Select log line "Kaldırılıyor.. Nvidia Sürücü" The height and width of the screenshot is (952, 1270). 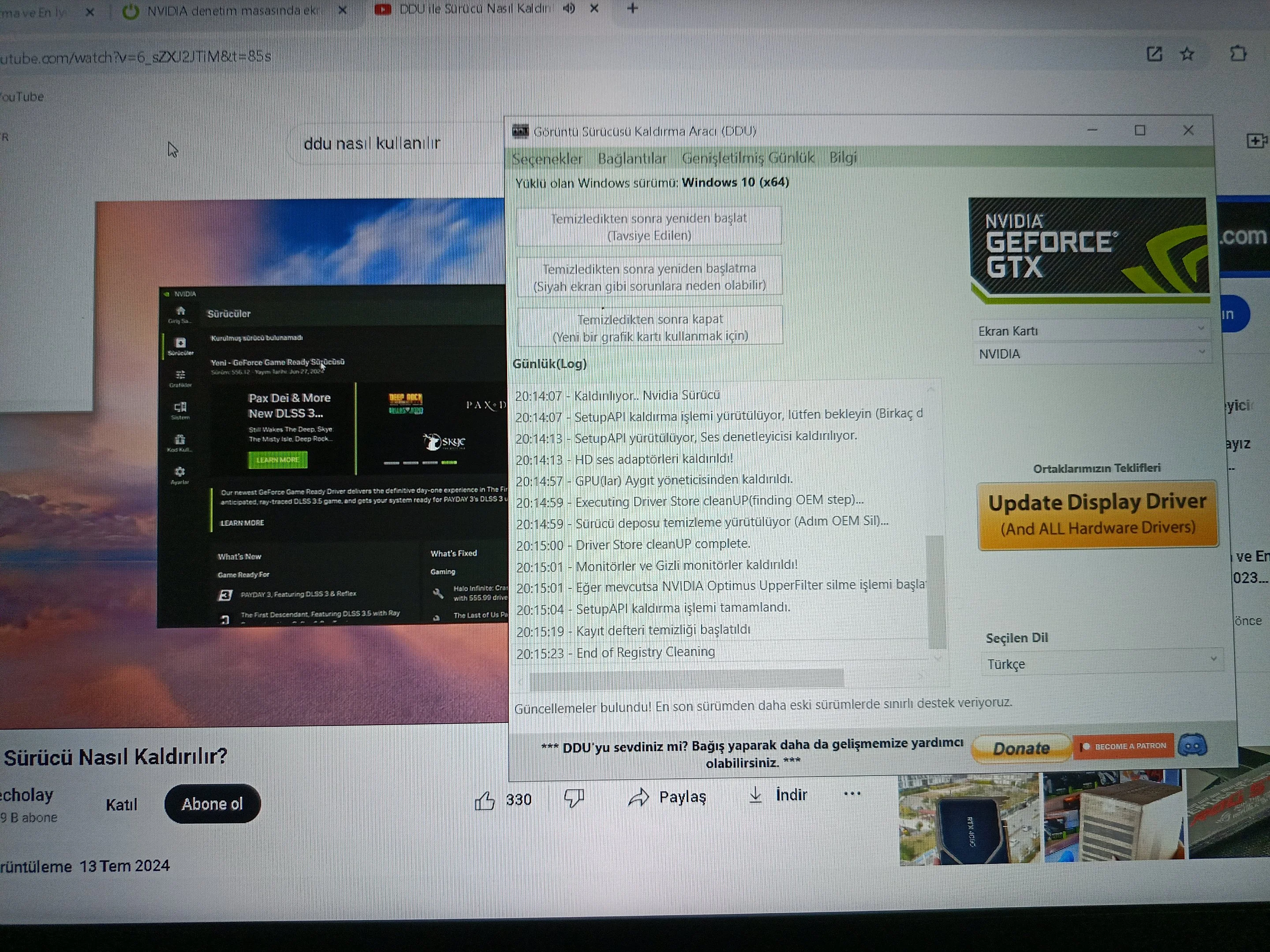pos(617,395)
